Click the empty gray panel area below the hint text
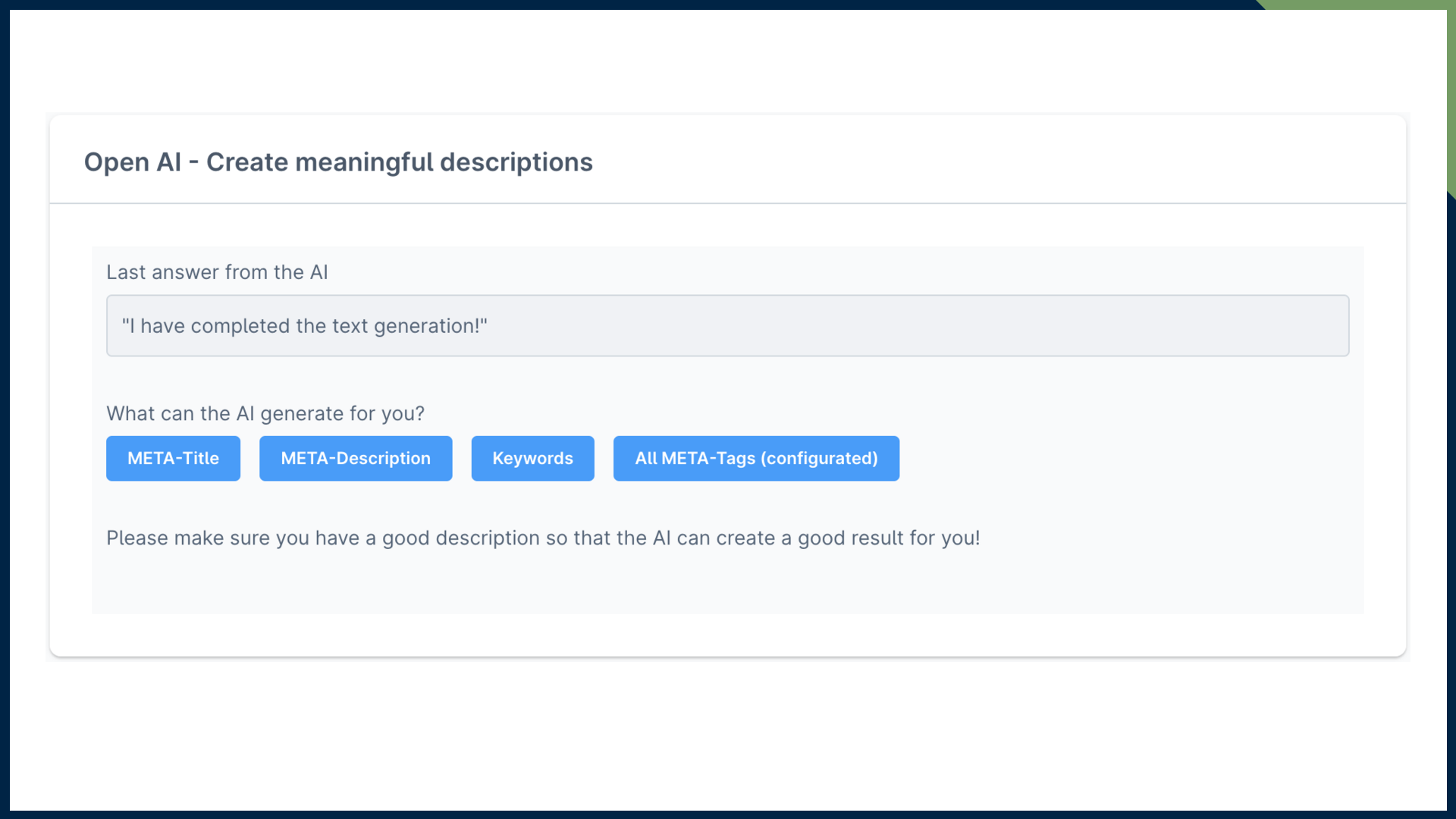This screenshot has width=1456, height=819. (x=727, y=584)
